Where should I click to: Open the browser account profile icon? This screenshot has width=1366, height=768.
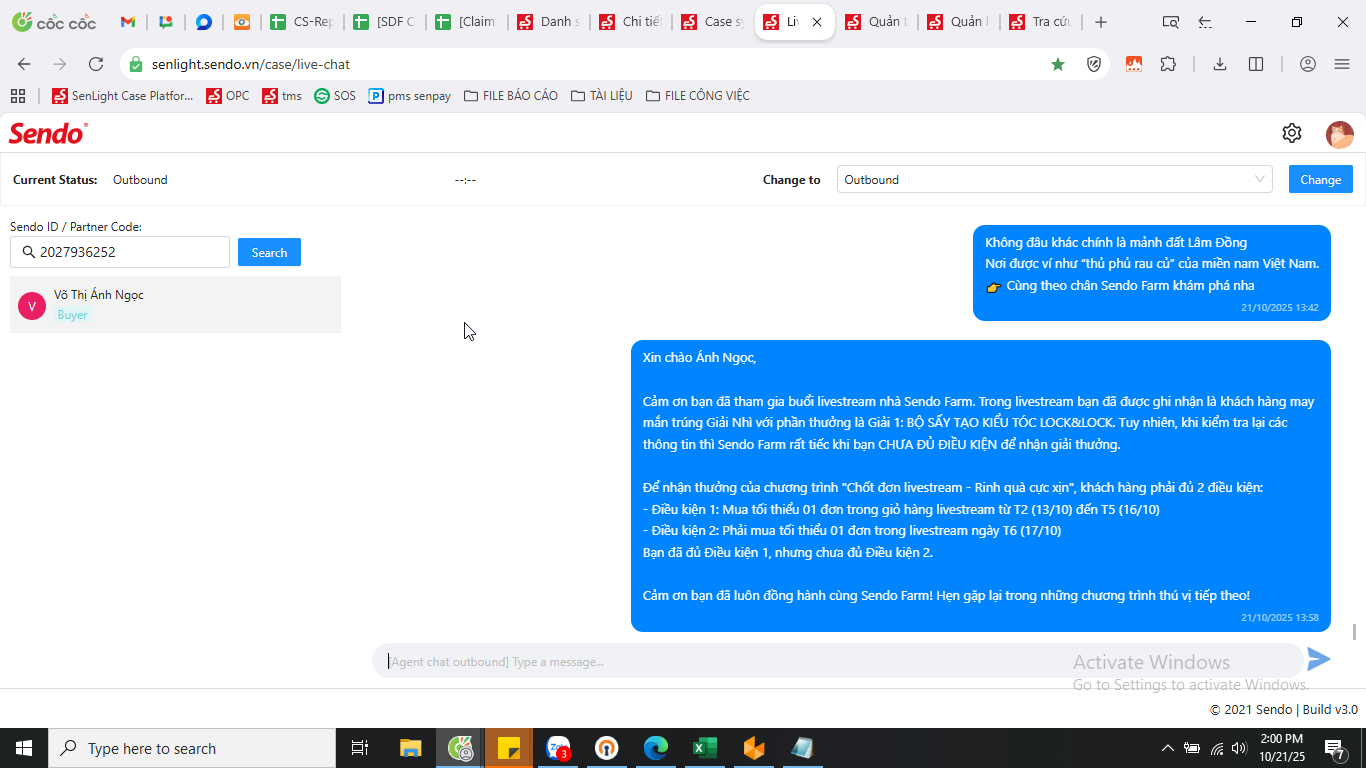pyautogui.click(x=1308, y=64)
